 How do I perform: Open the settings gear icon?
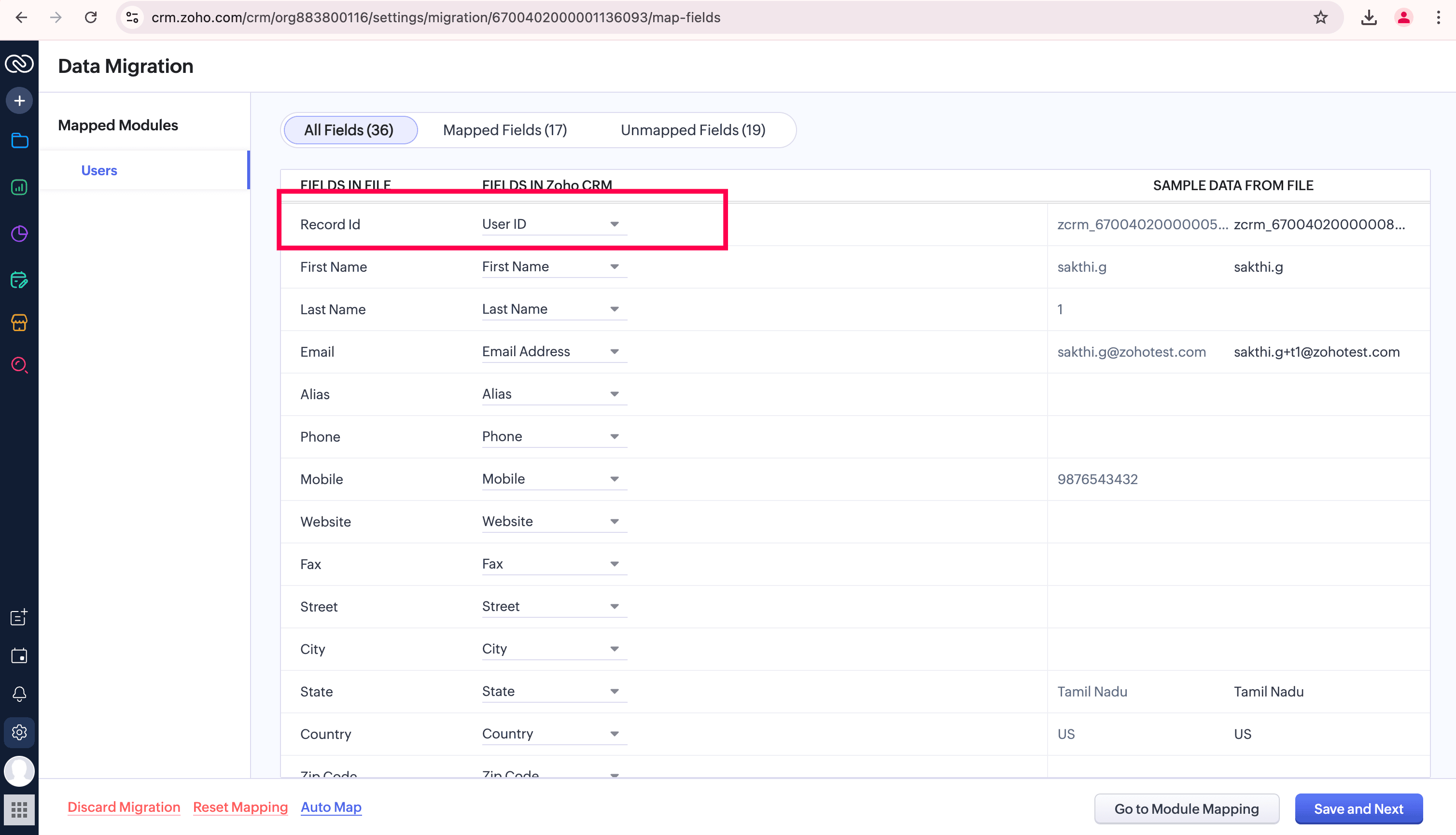click(19, 732)
